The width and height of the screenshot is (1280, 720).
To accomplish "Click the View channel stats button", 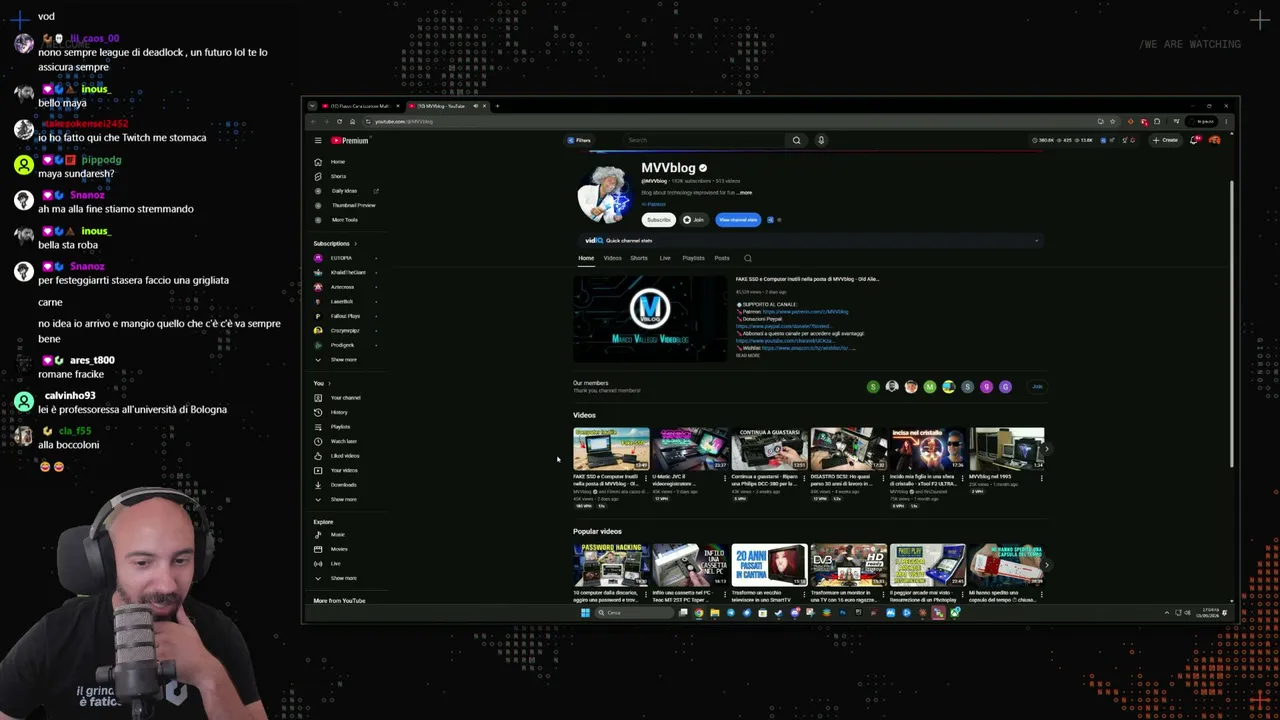I will pos(738,220).
